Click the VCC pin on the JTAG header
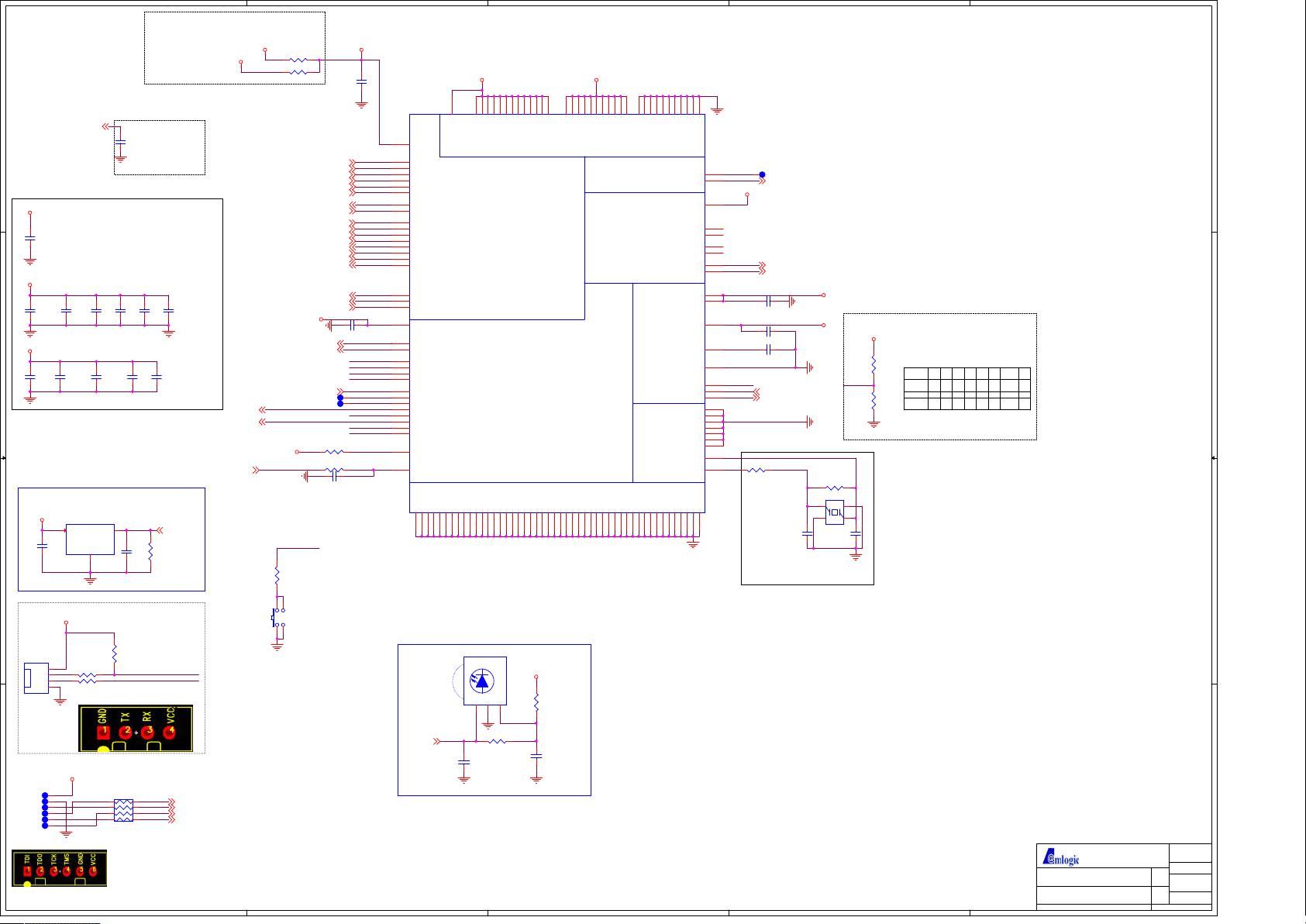This screenshot has height=924, width=1306. tap(93, 871)
